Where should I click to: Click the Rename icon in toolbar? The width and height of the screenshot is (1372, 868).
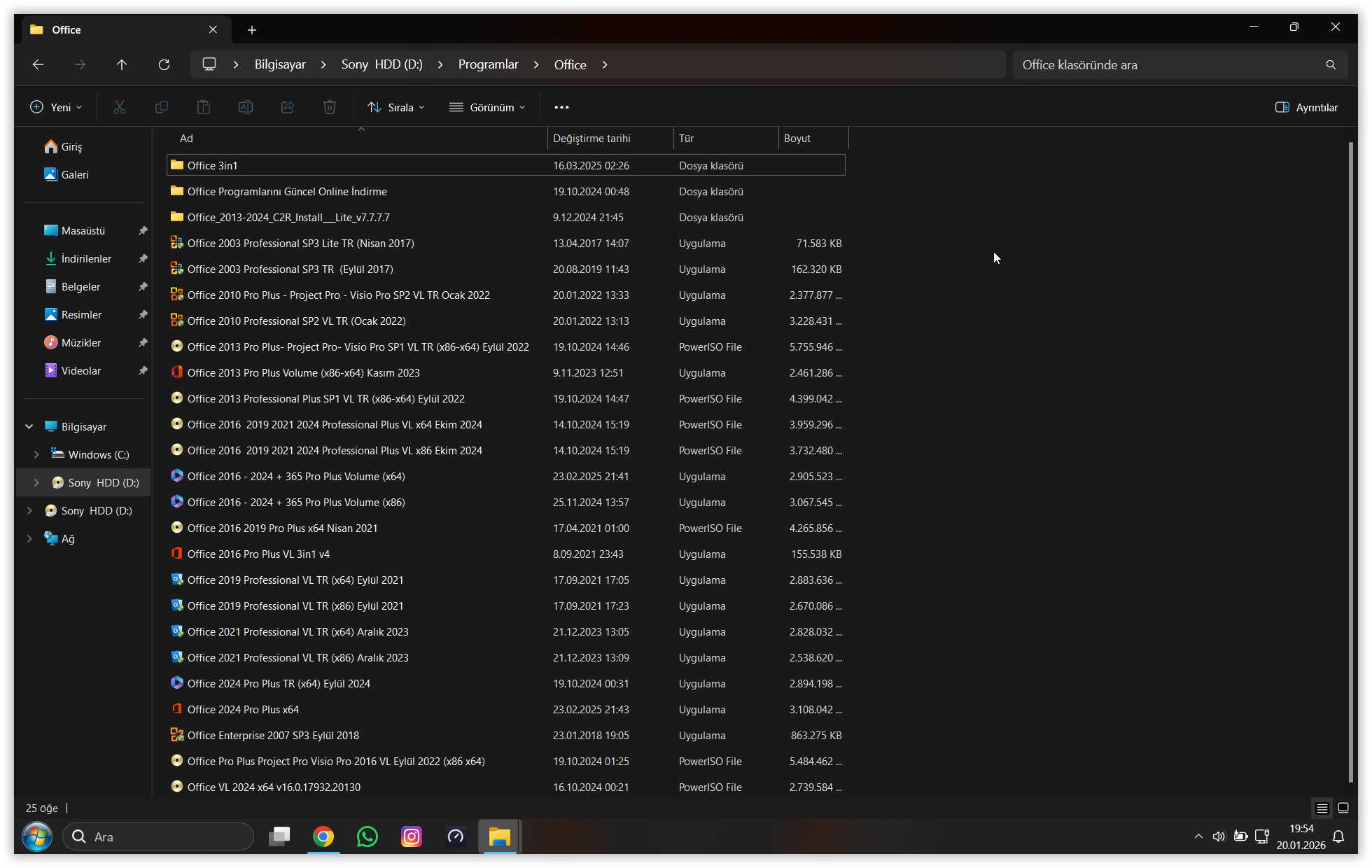(x=246, y=107)
